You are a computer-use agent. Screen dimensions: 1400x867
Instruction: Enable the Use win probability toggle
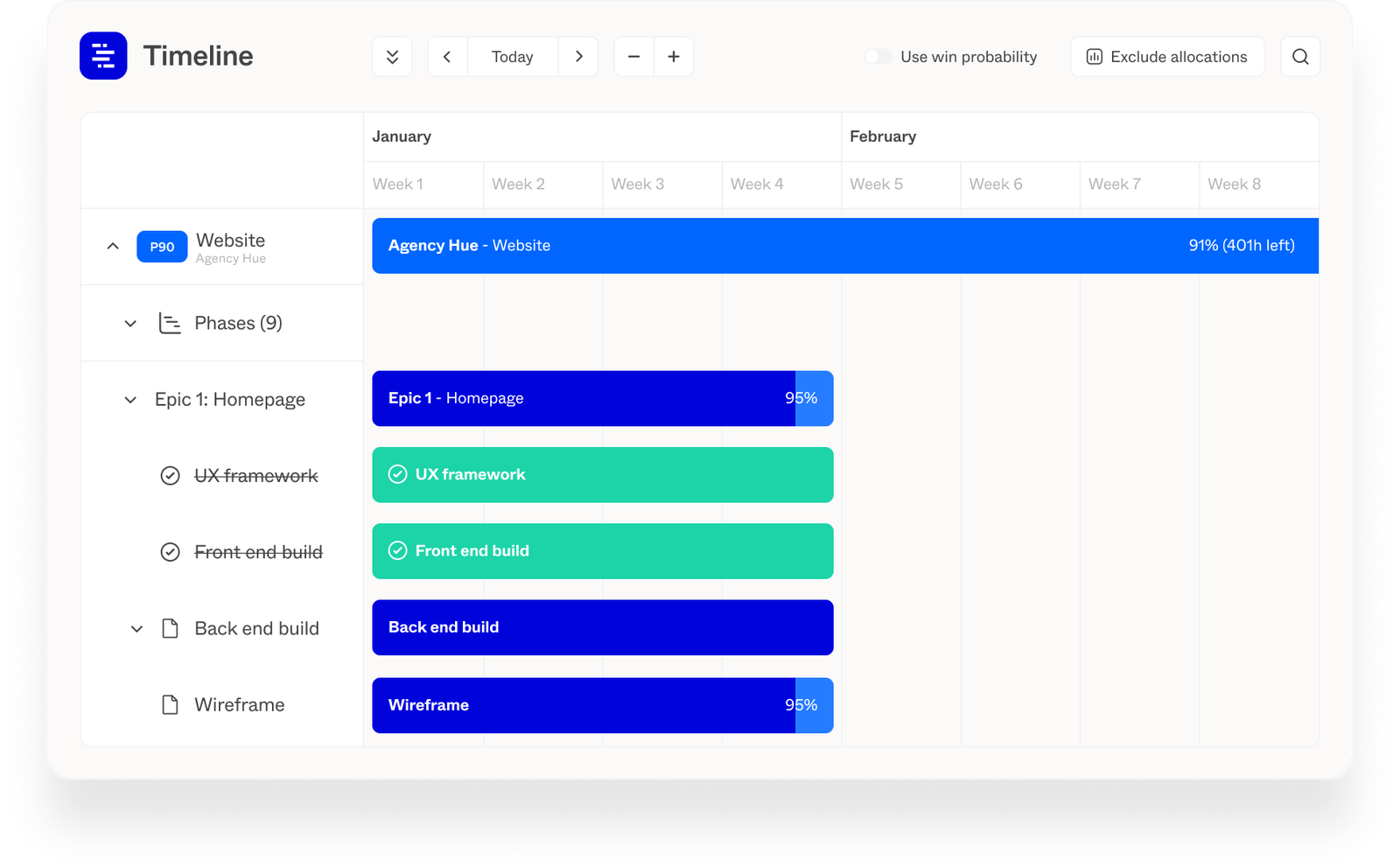point(877,56)
